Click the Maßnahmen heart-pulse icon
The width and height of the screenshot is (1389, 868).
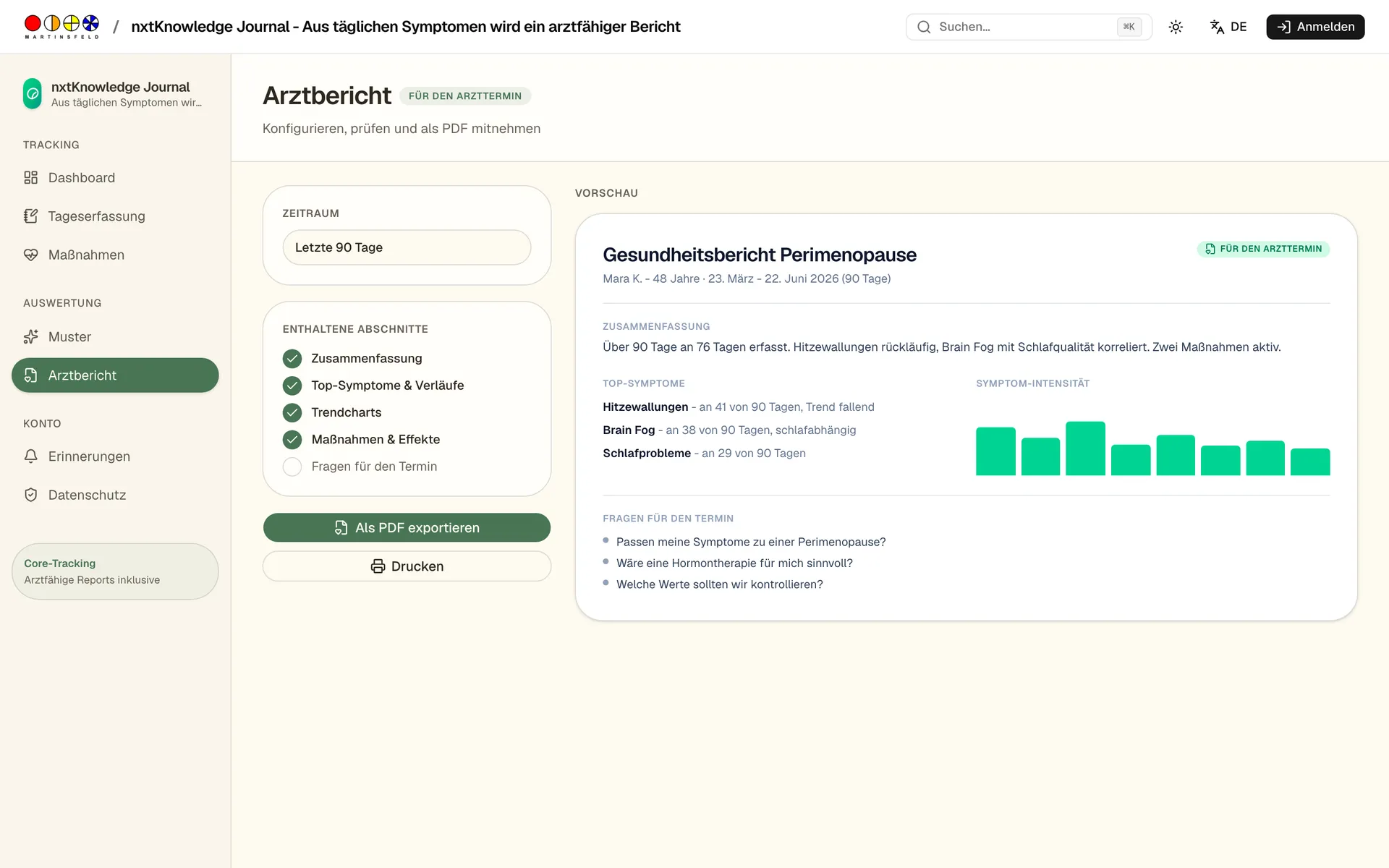point(30,255)
